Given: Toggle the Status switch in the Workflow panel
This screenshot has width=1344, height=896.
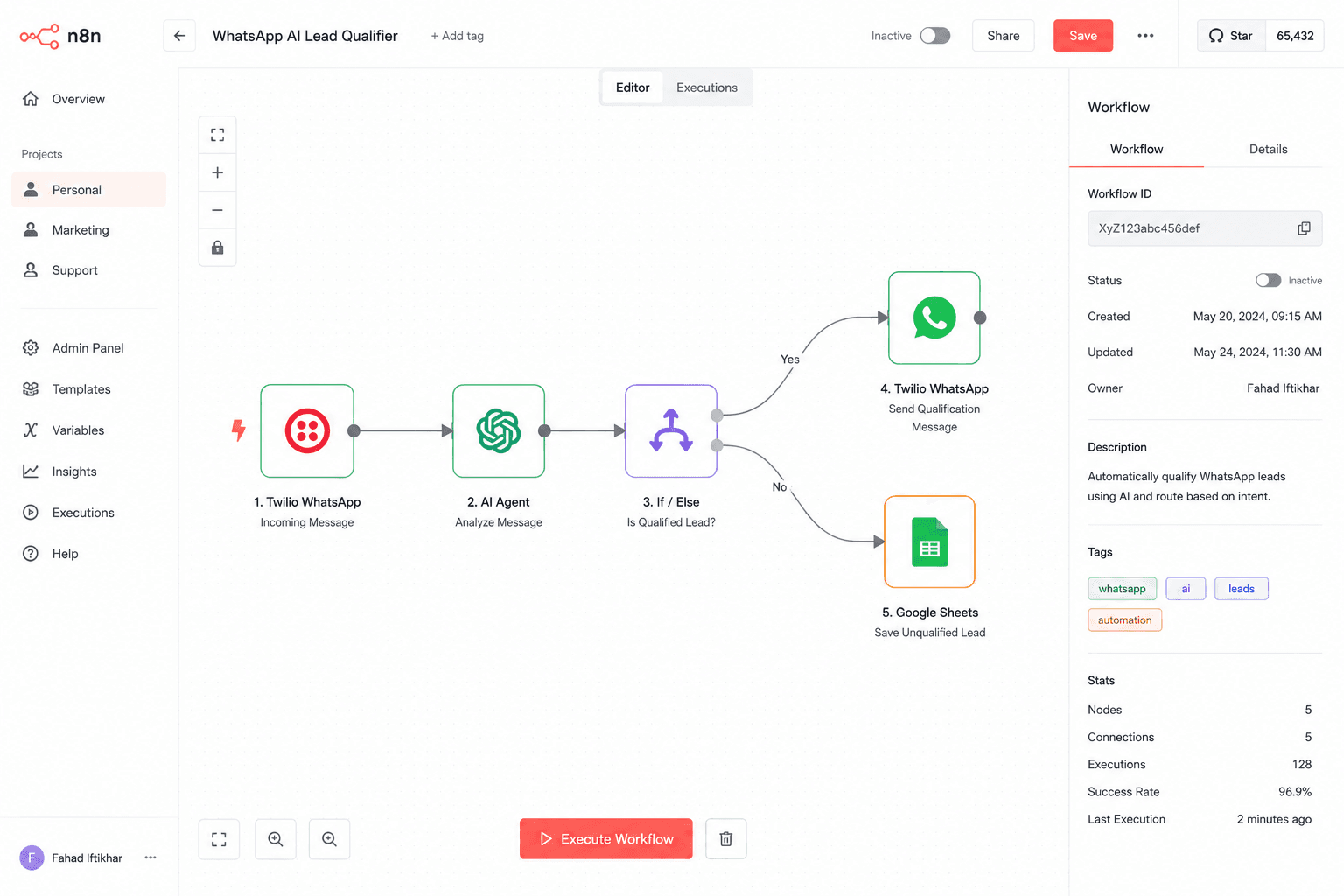Looking at the screenshot, I should 1268,281.
